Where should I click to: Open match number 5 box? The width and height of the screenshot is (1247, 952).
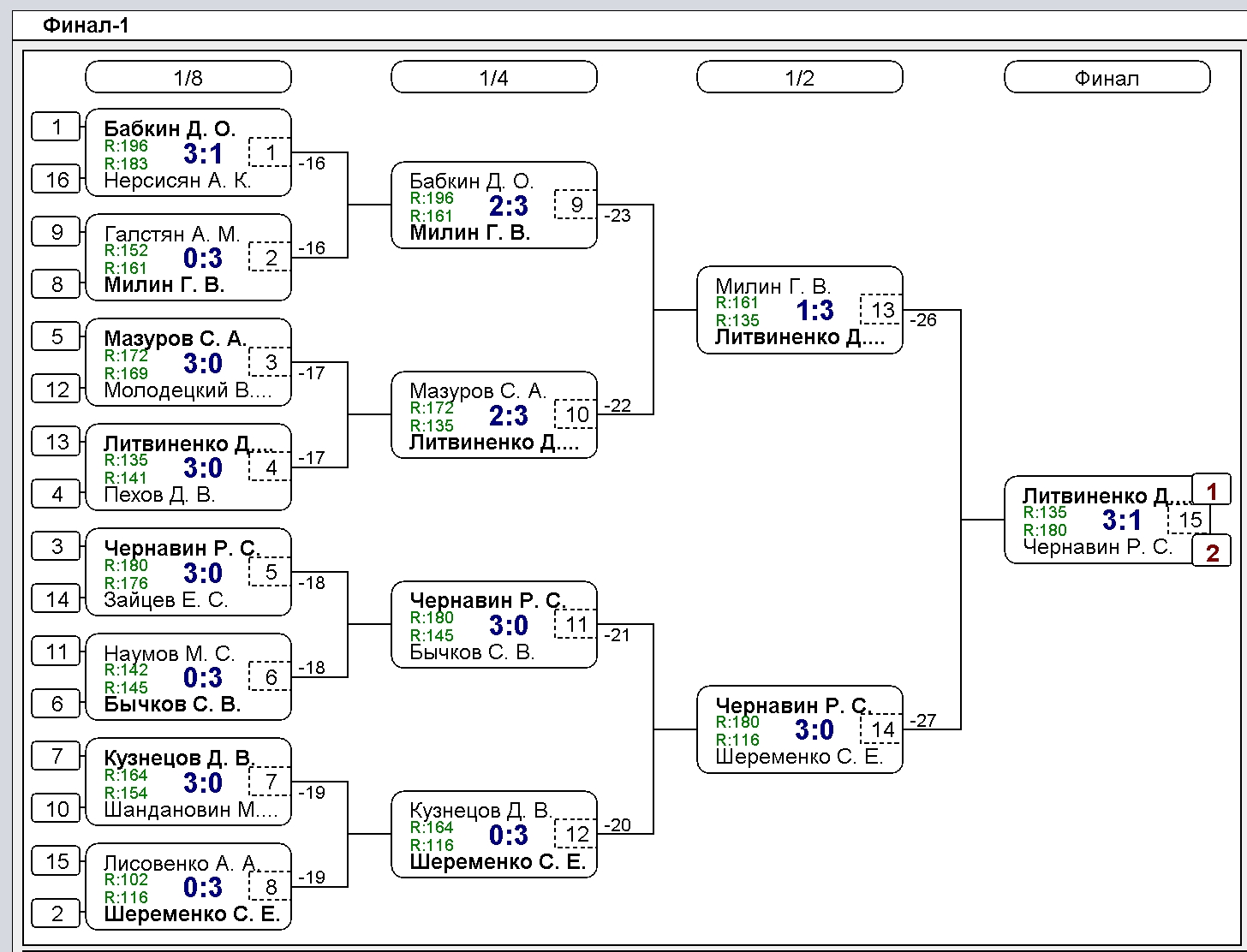tap(271, 572)
